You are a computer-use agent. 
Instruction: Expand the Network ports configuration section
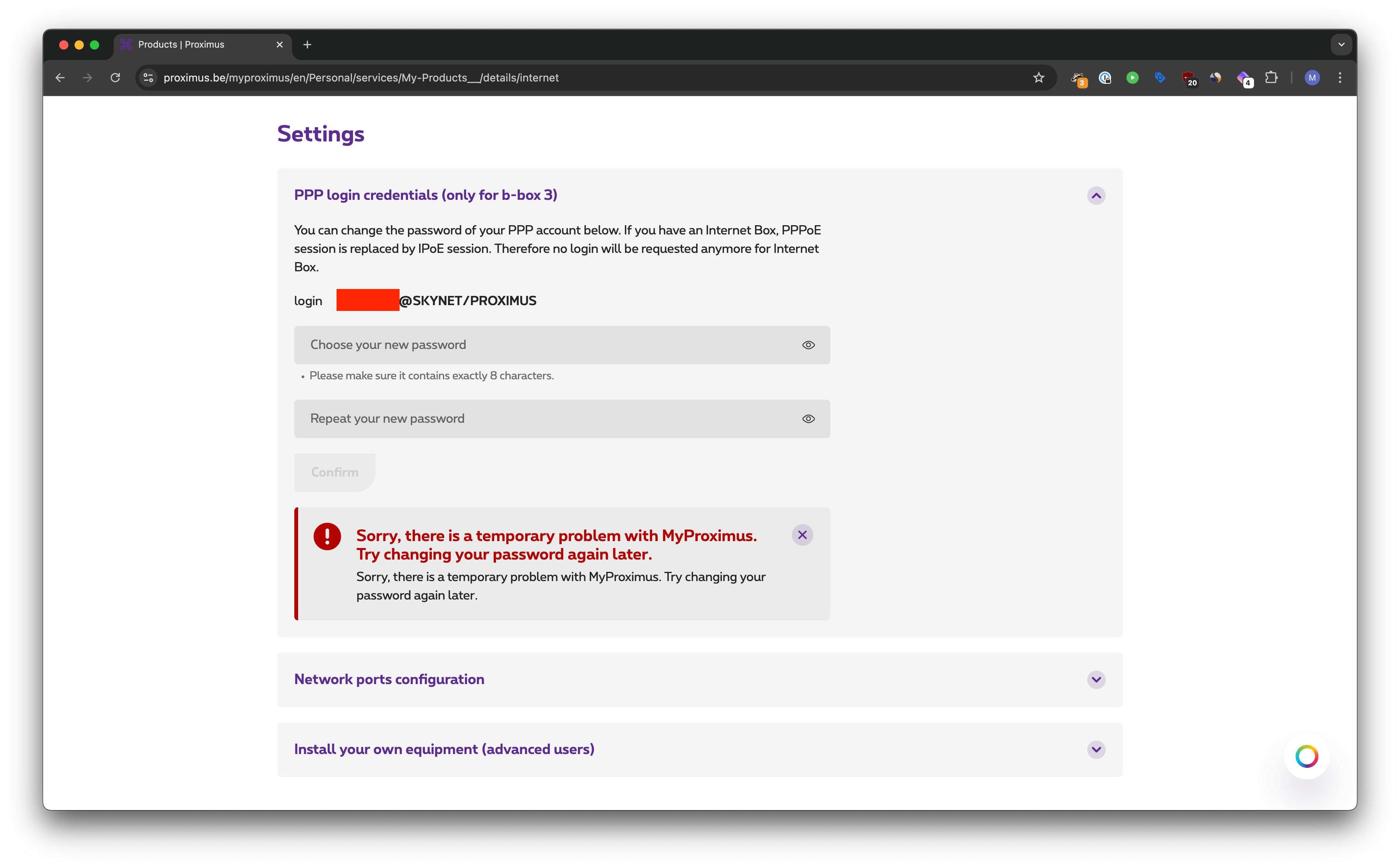click(x=1096, y=680)
